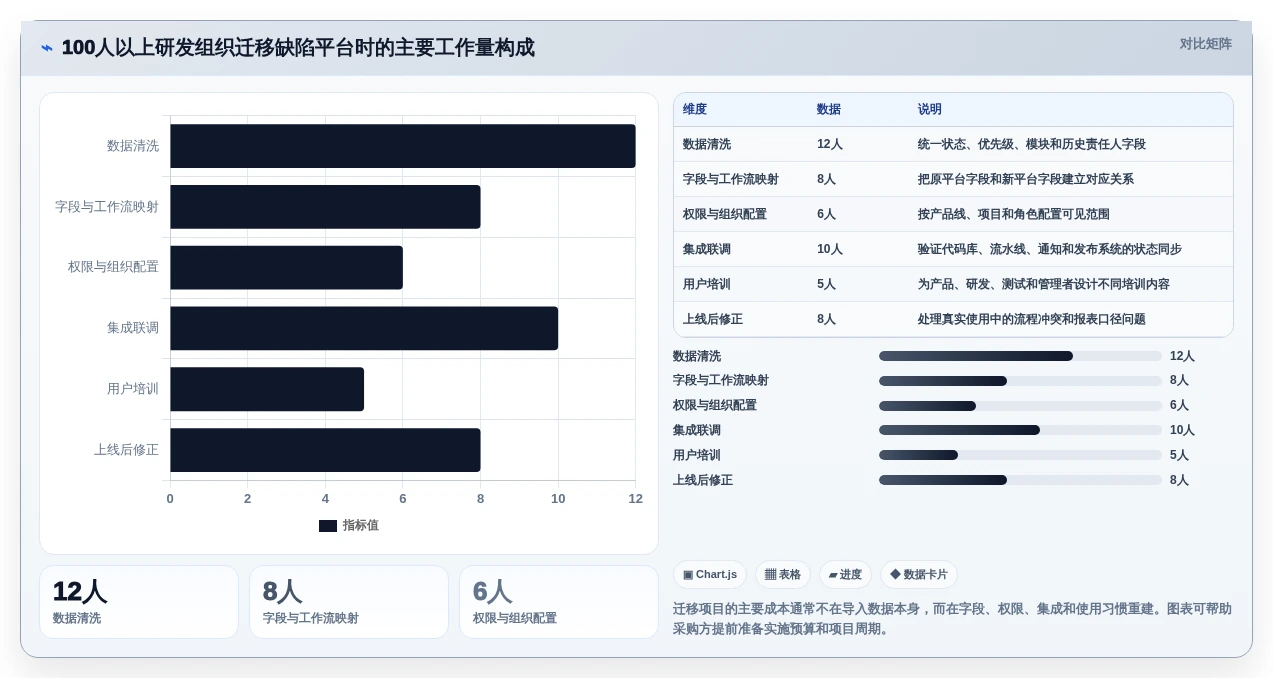The width and height of the screenshot is (1273, 678).
Task: Select 字段与工作流映射 in the table
Action: click(731, 179)
